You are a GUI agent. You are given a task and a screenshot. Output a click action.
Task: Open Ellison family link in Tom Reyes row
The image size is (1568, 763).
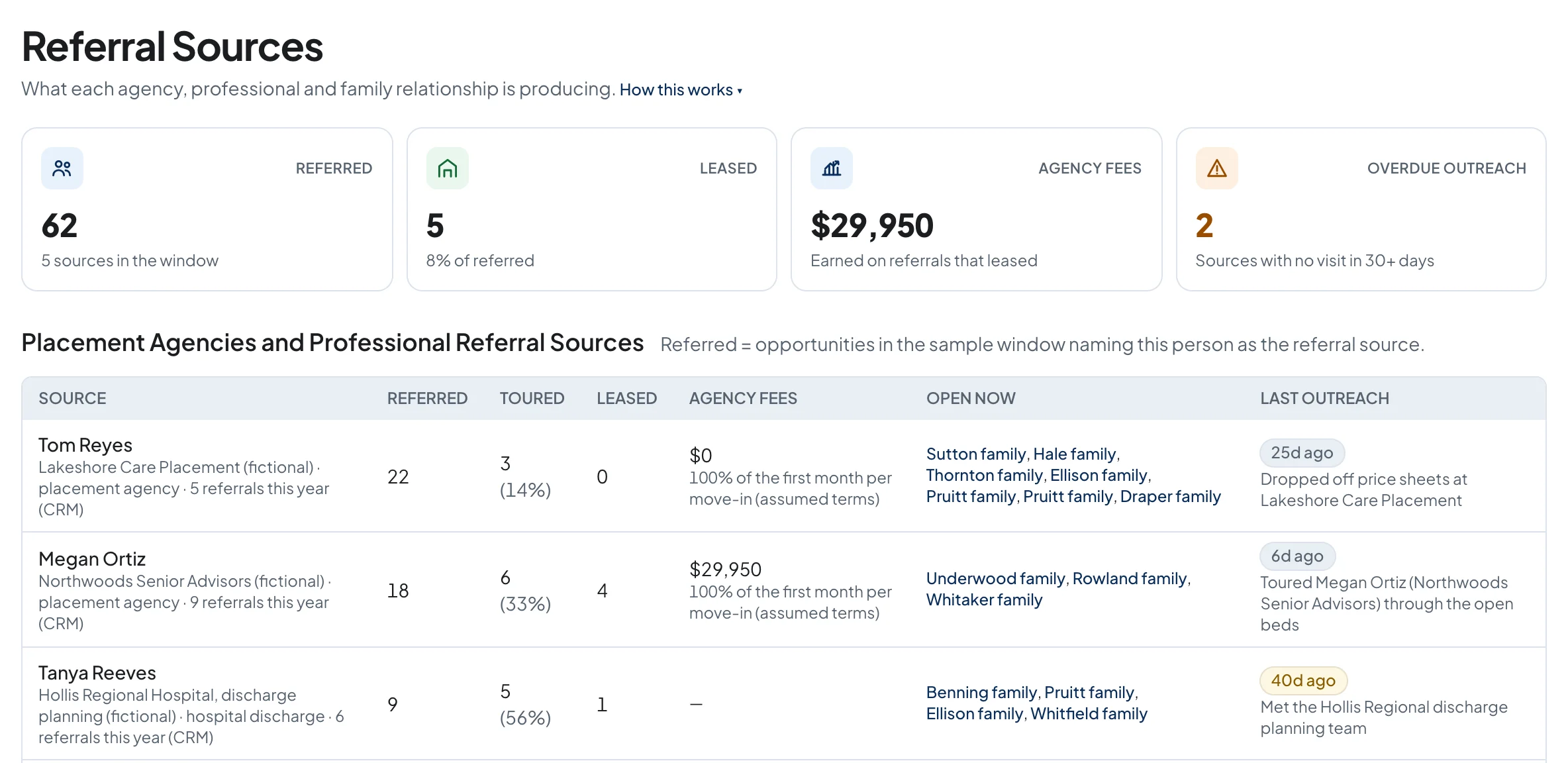[x=1099, y=476]
